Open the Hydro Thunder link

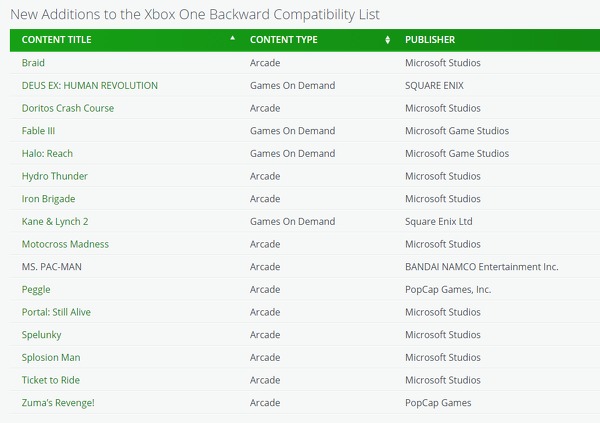55,176
